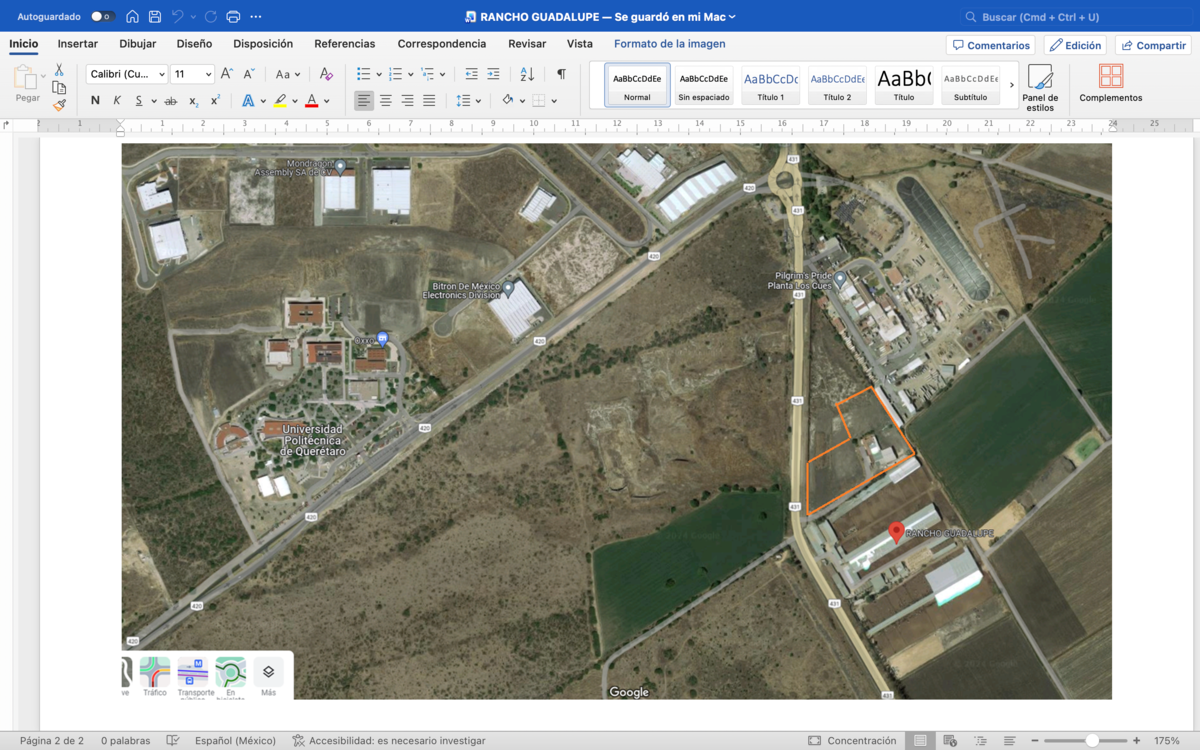Open the Calibri font name dropdown
Viewport: 1200px width, 750px height.
(x=127, y=74)
